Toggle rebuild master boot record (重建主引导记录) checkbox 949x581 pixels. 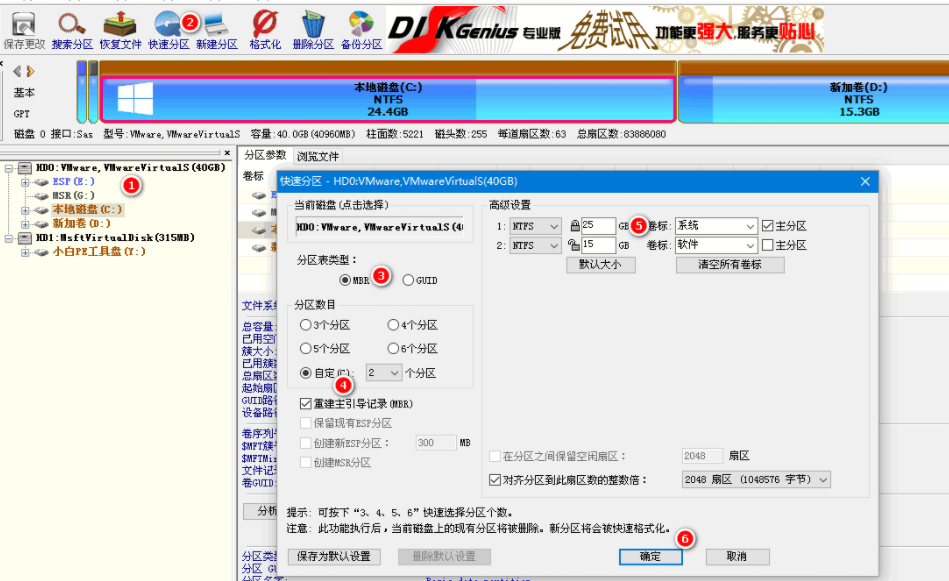(x=306, y=404)
